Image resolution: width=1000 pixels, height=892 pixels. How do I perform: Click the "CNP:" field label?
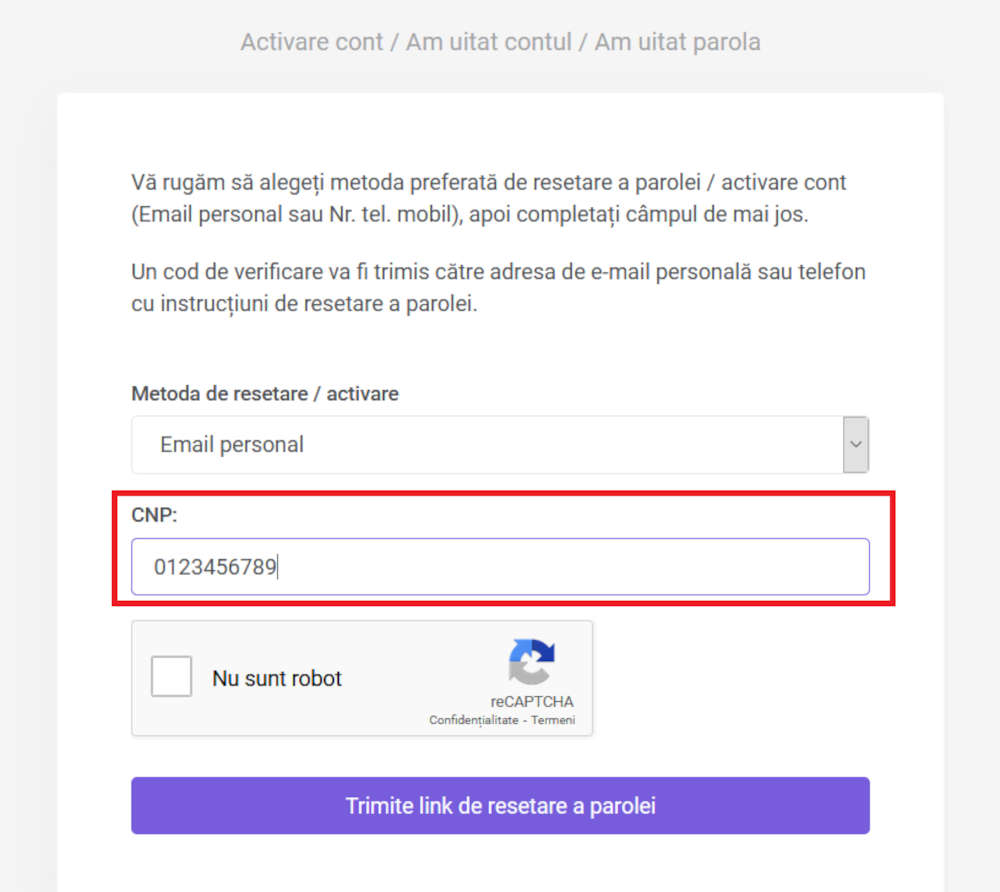[x=154, y=515]
